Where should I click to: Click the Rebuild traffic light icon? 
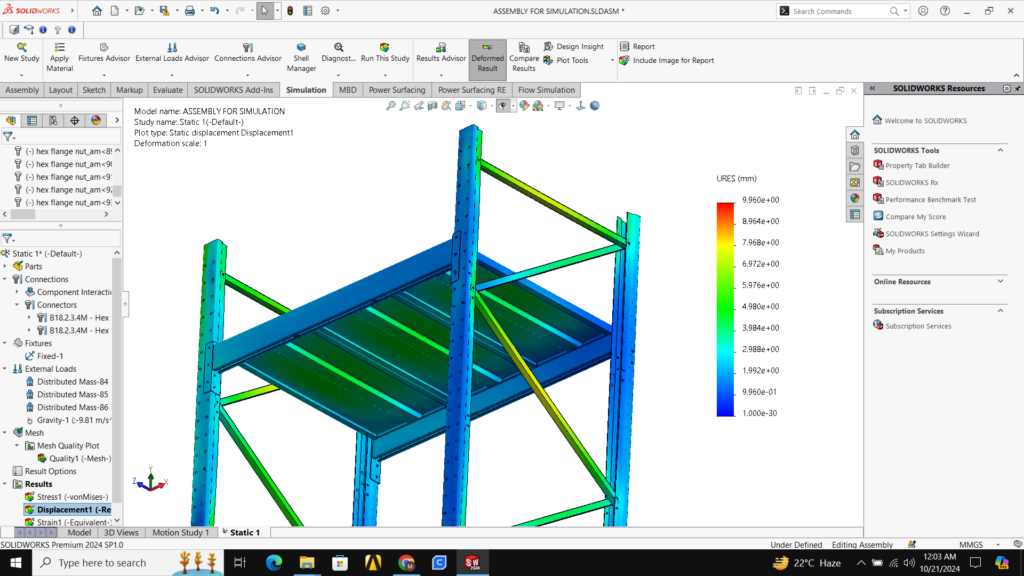[290, 11]
